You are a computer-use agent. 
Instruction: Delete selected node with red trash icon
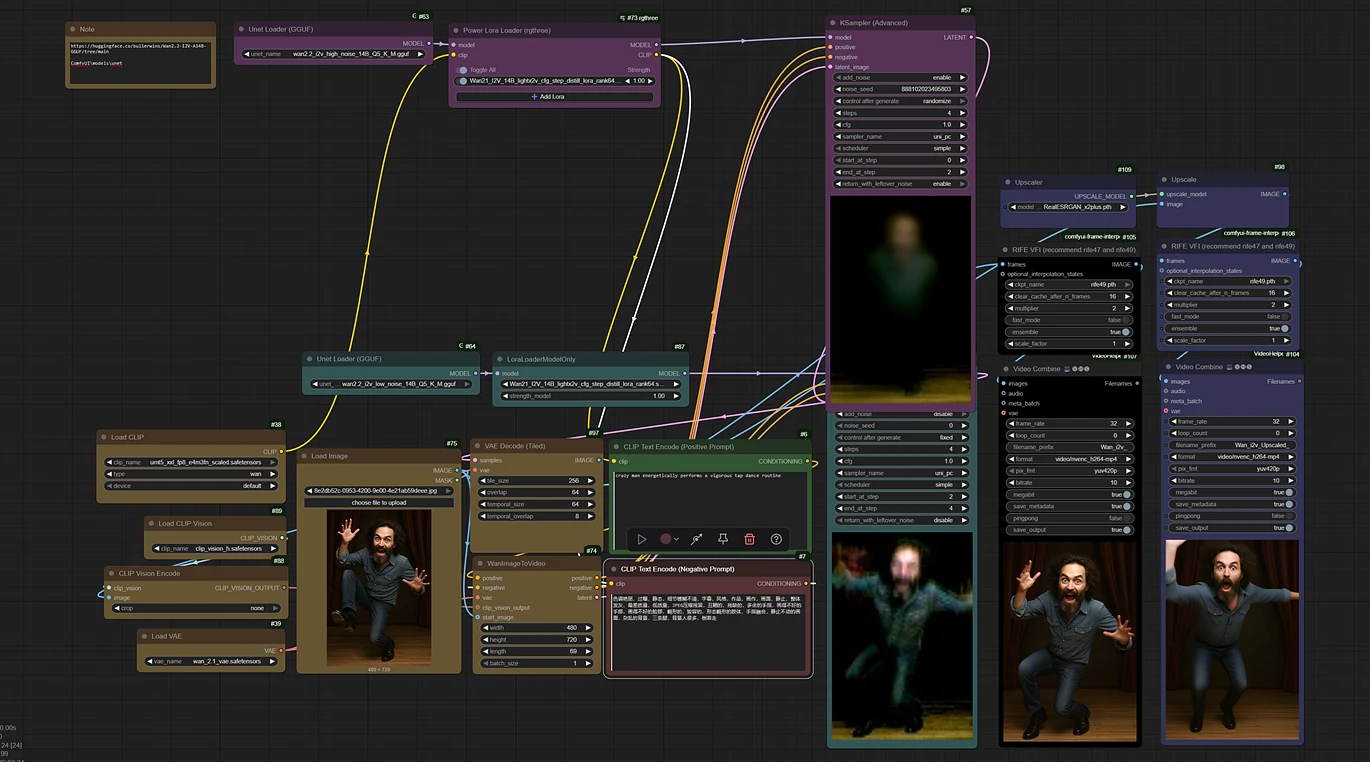(x=749, y=539)
